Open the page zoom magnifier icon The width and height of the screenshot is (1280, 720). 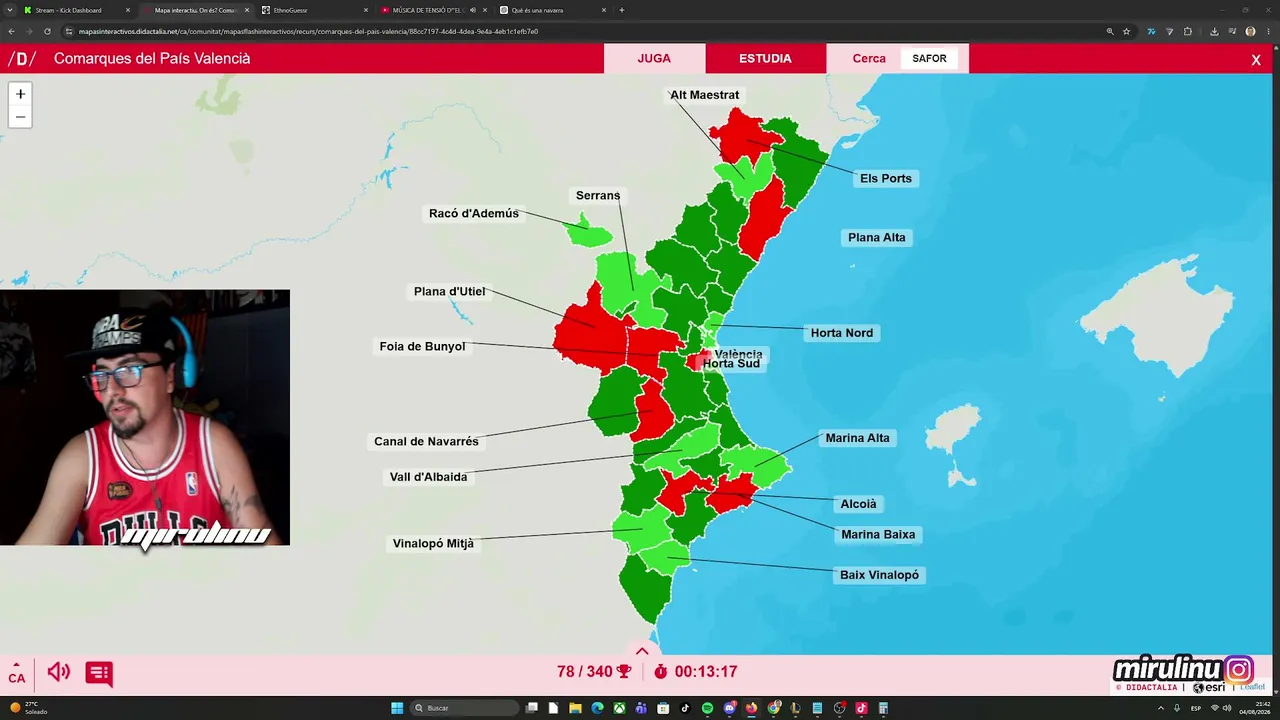pyautogui.click(x=1110, y=31)
